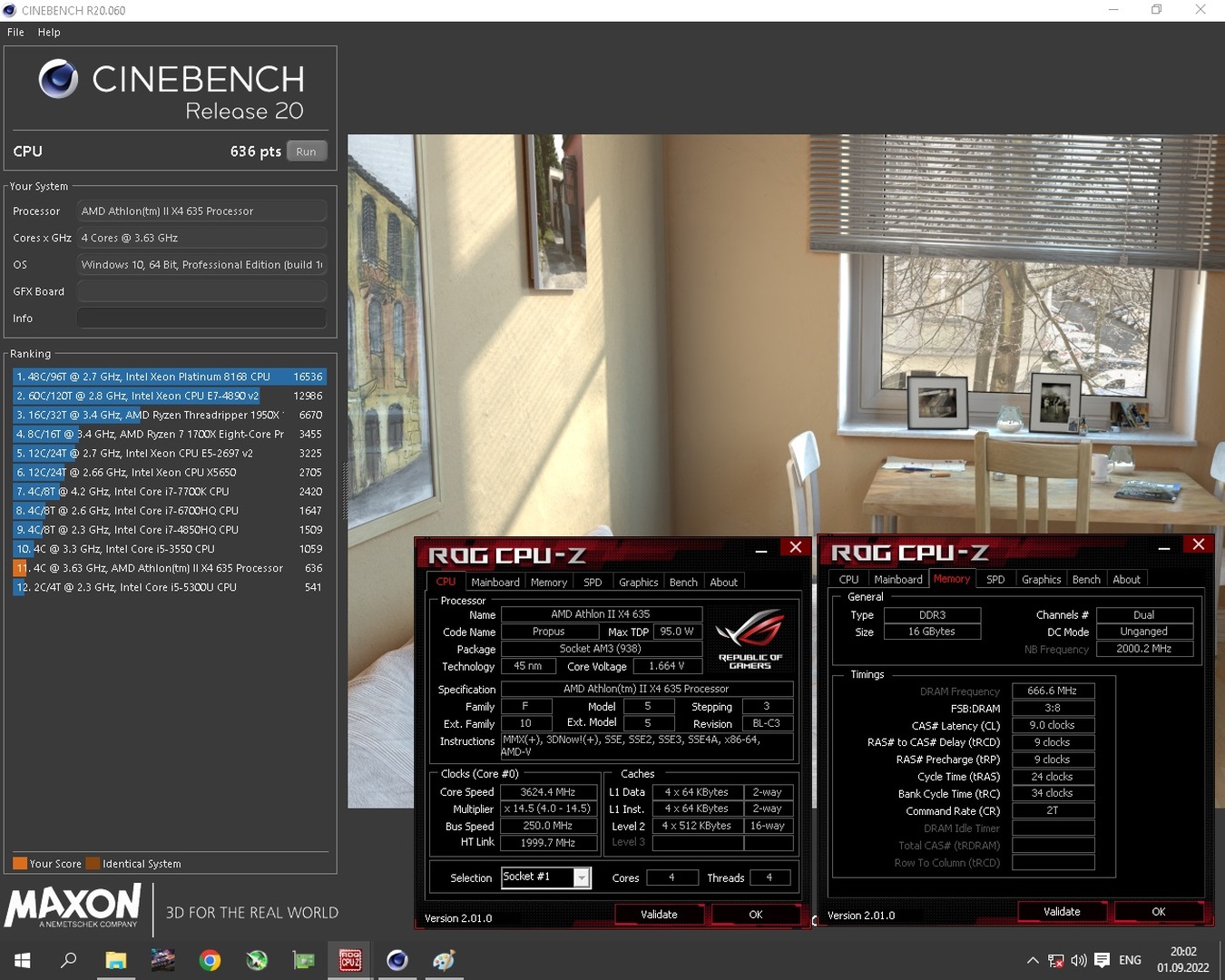Click the MAXON logo at bottom
This screenshot has width=1225, height=980.
coord(73,906)
